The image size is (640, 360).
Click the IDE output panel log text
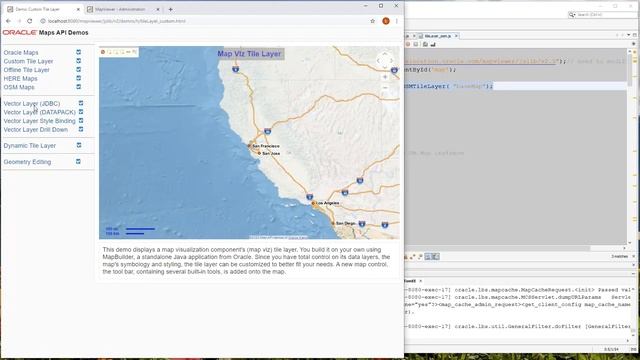pos(518,308)
